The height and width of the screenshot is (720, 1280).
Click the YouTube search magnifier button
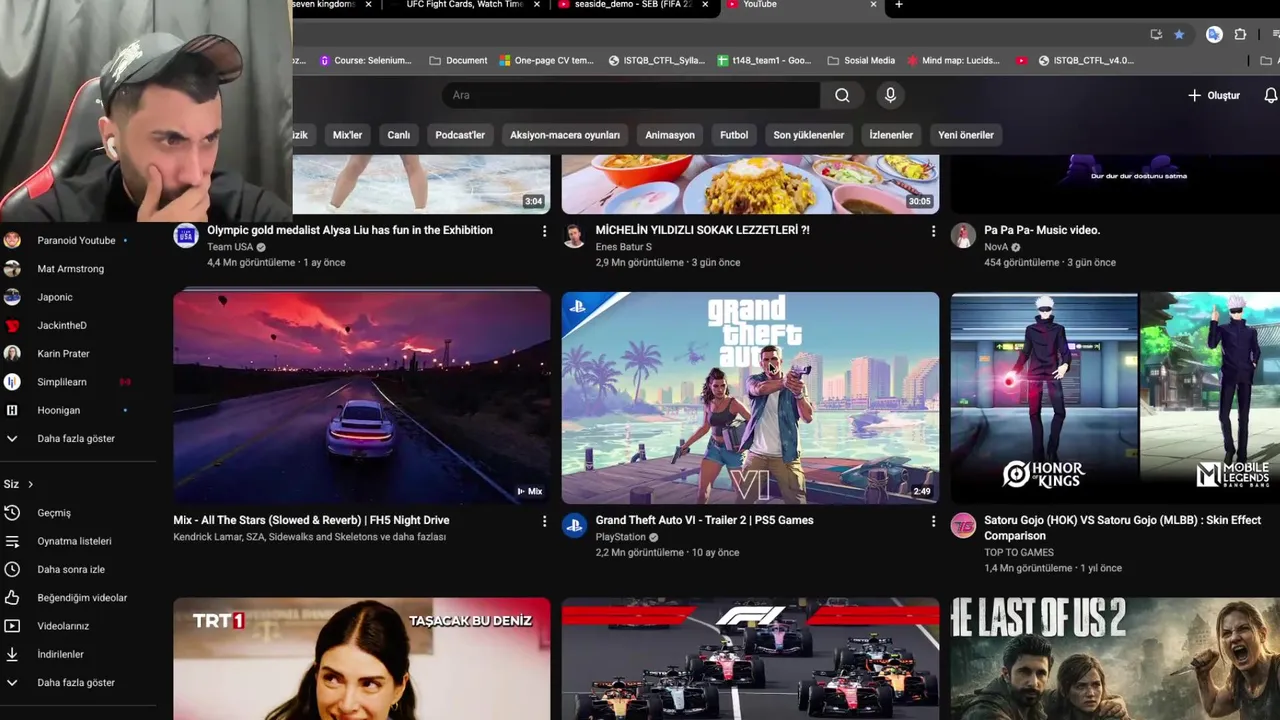[x=842, y=95]
